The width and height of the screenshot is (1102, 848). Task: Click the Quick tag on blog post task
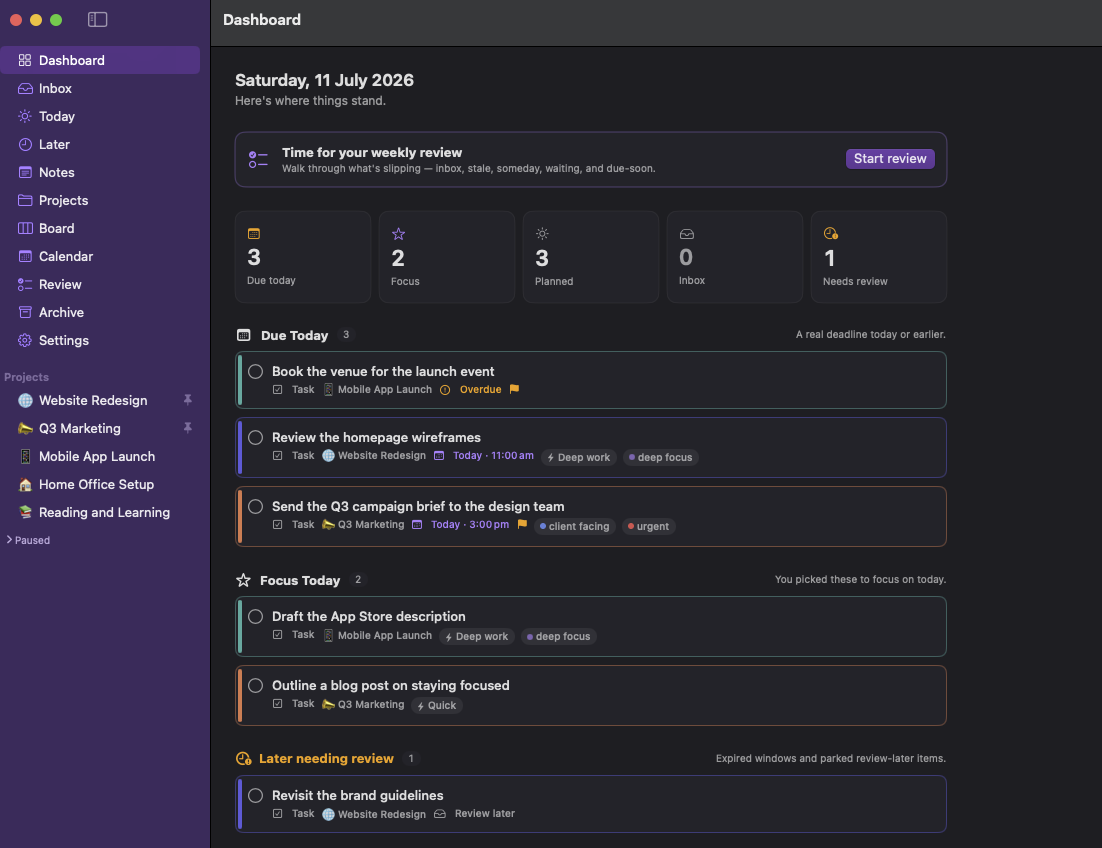click(x=437, y=705)
